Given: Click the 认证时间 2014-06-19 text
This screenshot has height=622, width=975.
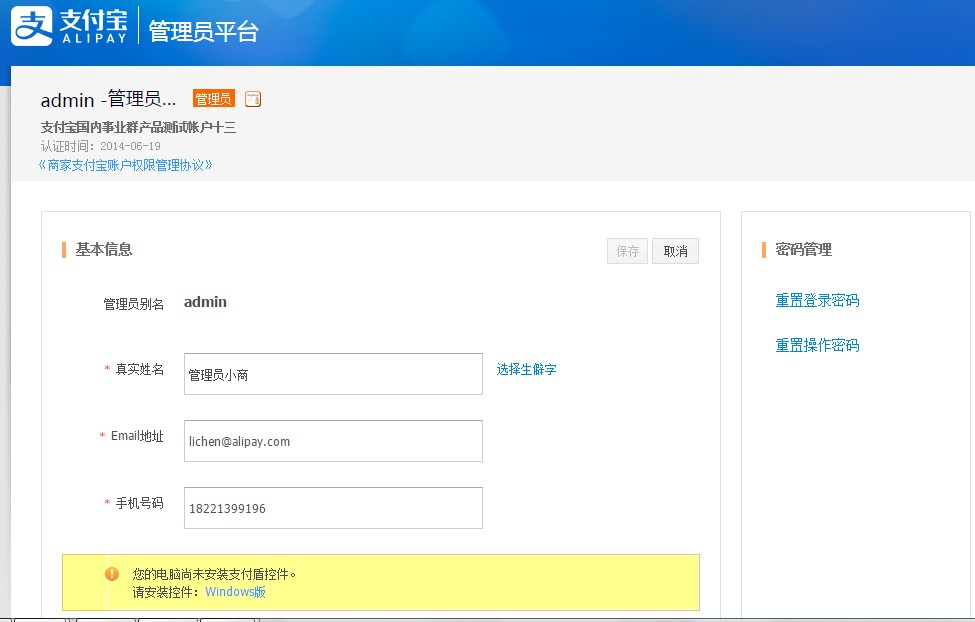Looking at the screenshot, I should pos(100,146).
